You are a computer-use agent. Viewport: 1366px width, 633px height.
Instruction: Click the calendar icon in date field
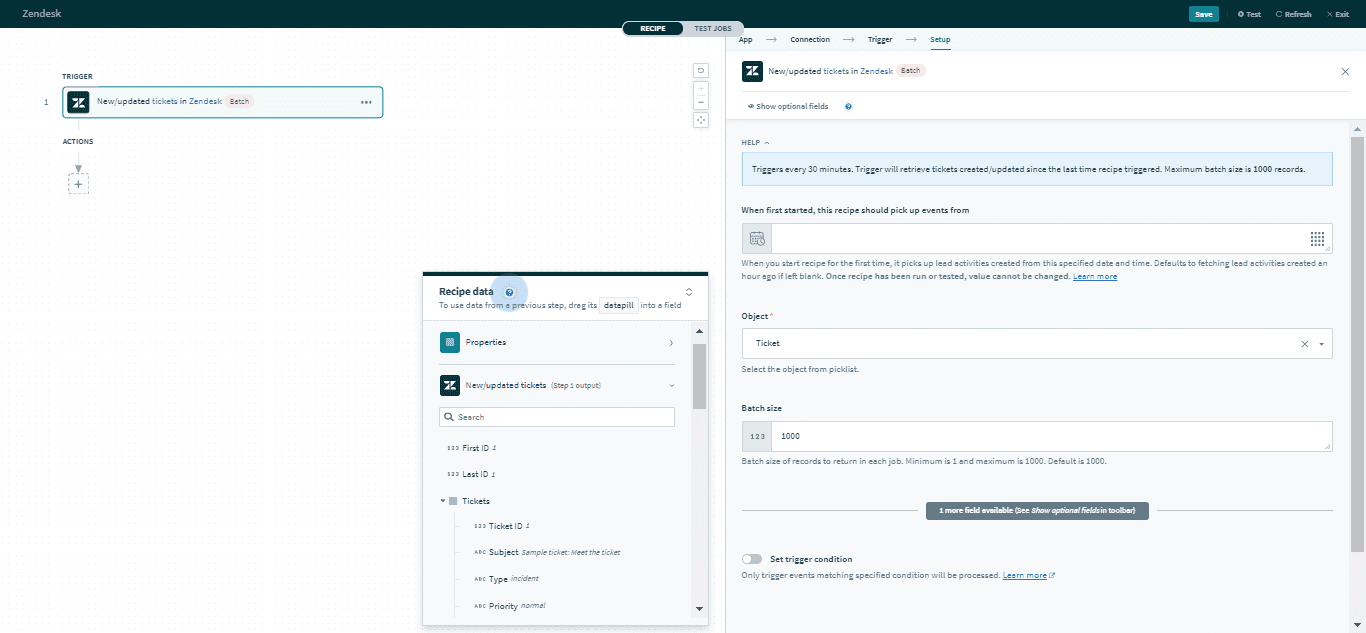click(x=757, y=238)
